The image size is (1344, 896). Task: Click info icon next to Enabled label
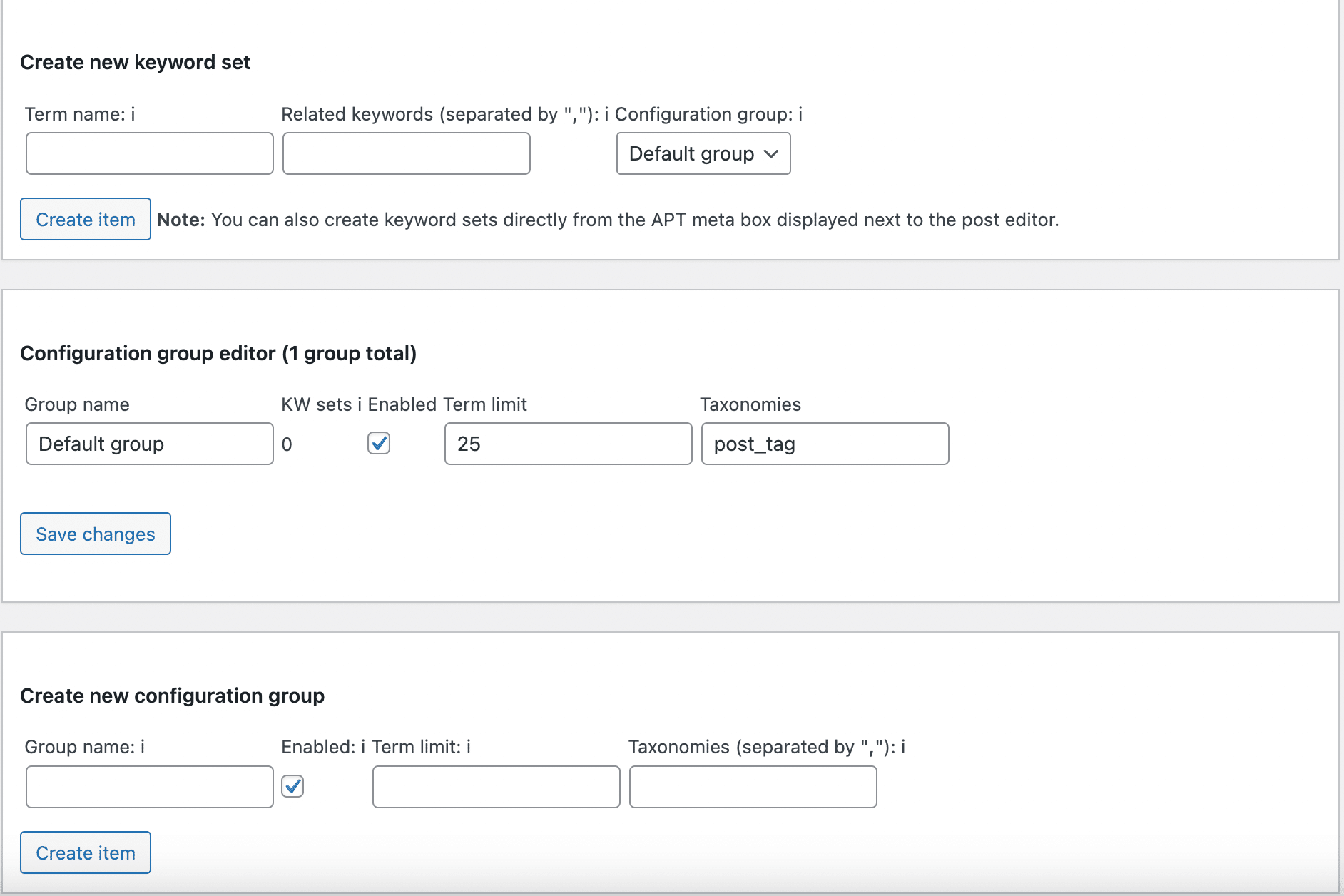click(x=363, y=747)
